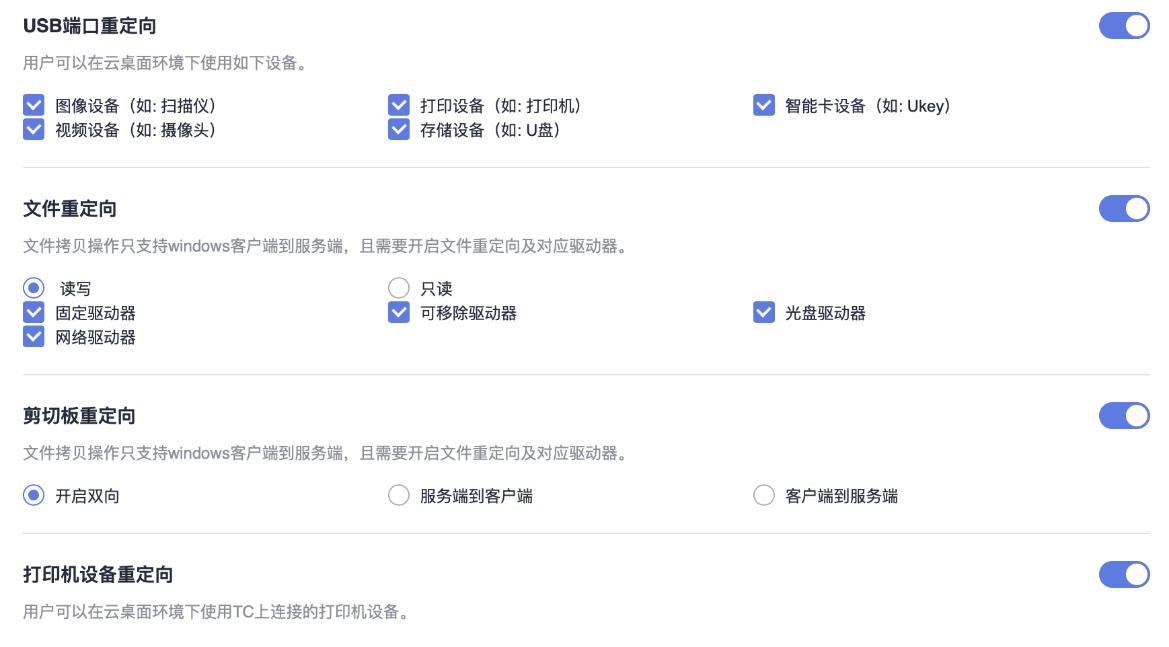Disable 智能卡设备（如: Ukey）

pos(763,103)
